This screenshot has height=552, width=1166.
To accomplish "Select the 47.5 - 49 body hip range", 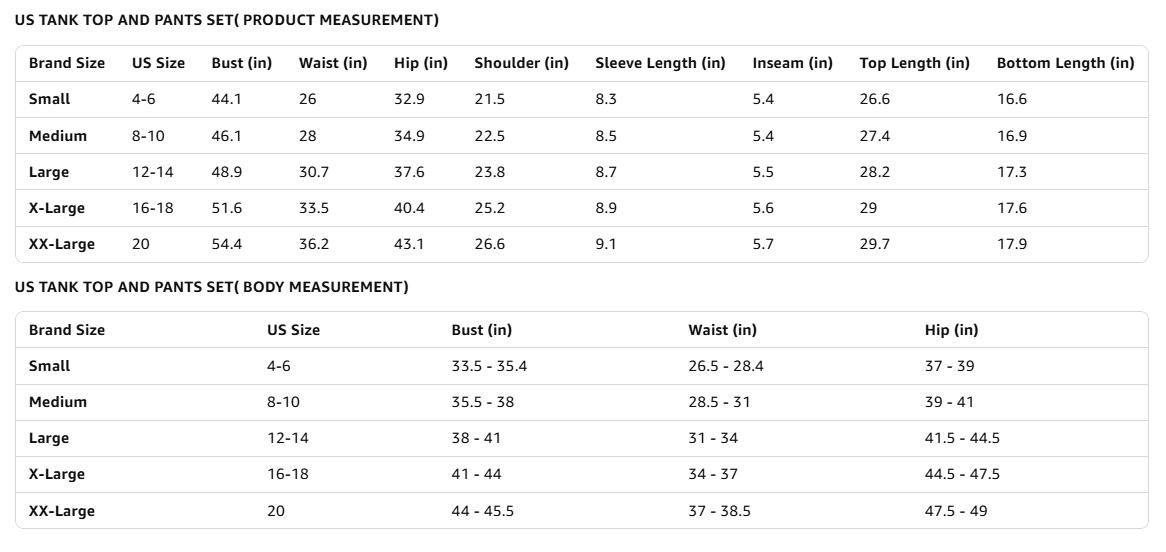I will pos(955,511).
